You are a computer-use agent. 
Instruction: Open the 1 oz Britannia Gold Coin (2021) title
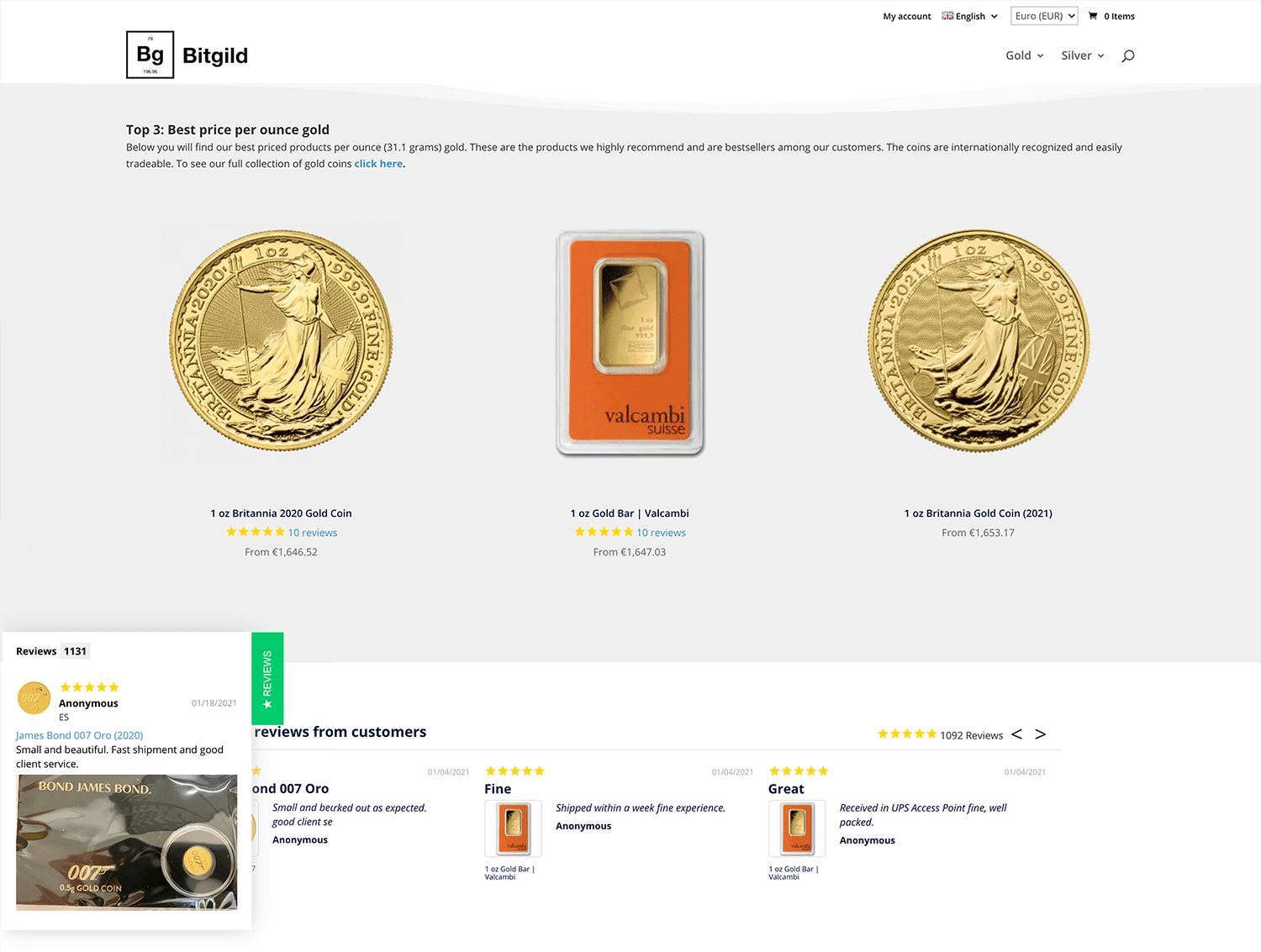tap(979, 513)
